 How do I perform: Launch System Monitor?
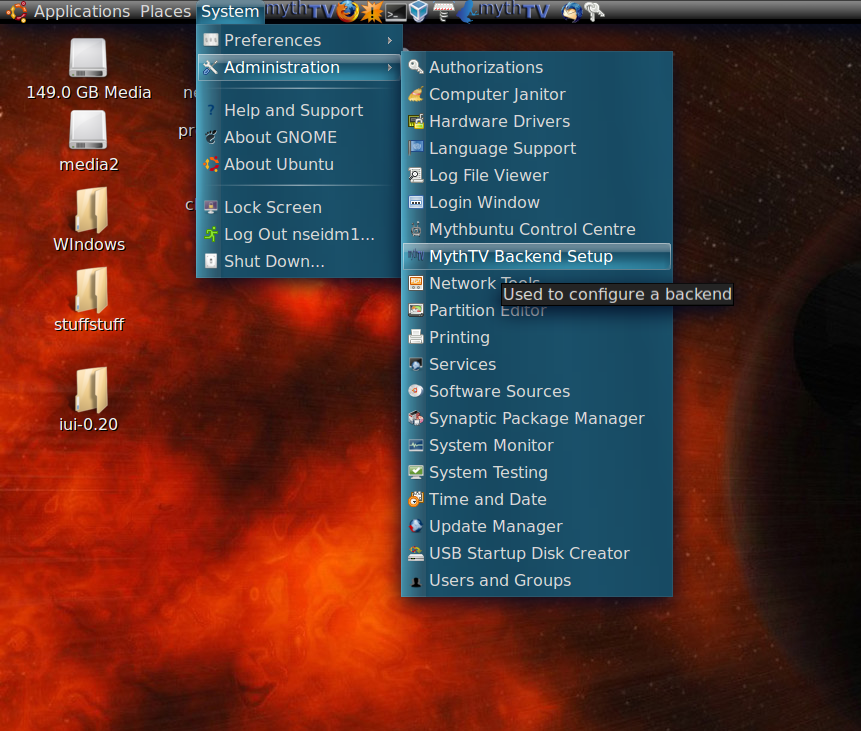pyautogui.click(x=537, y=445)
